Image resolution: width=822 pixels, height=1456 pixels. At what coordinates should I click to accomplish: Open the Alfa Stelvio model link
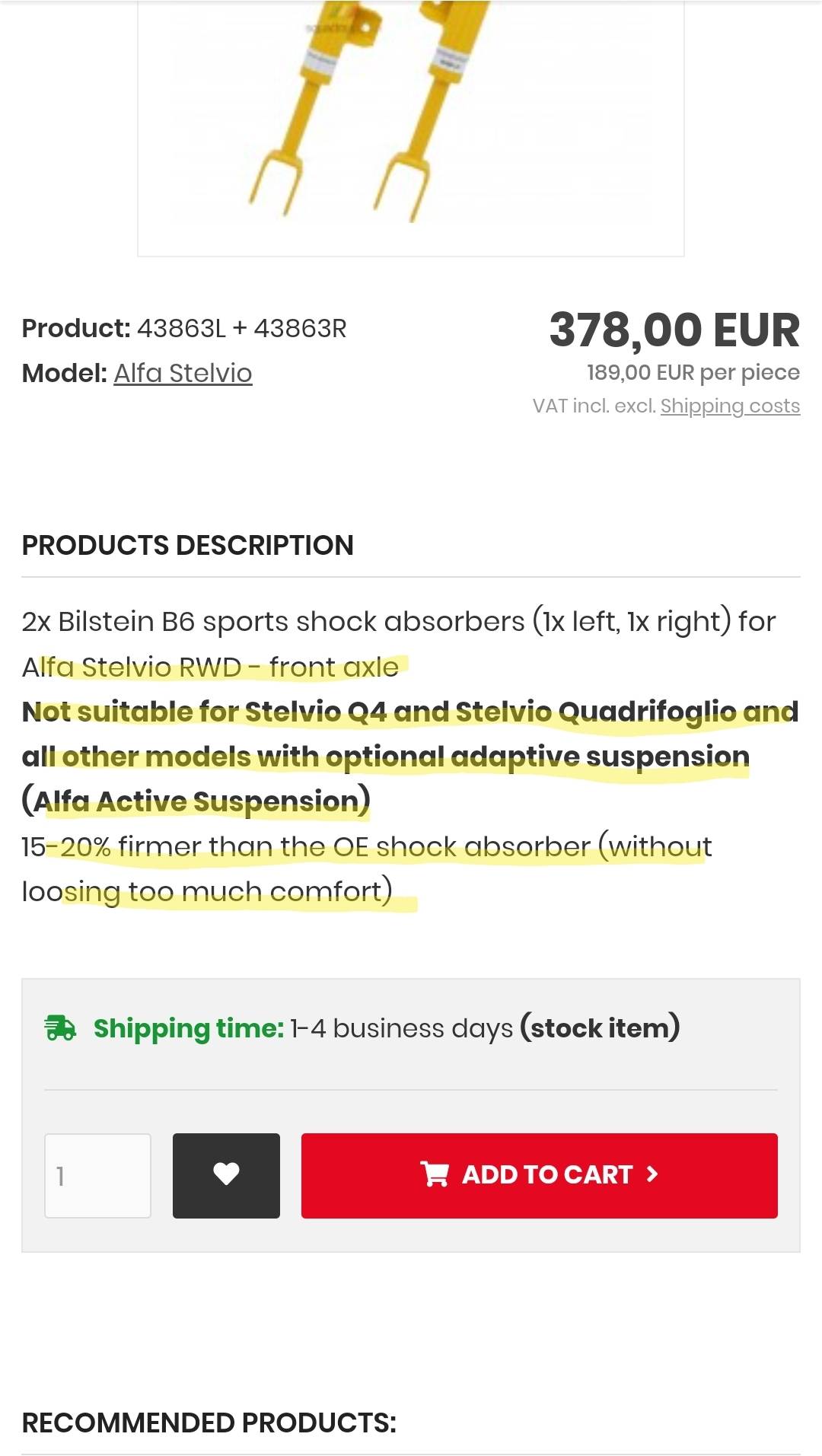pos(183,373)
